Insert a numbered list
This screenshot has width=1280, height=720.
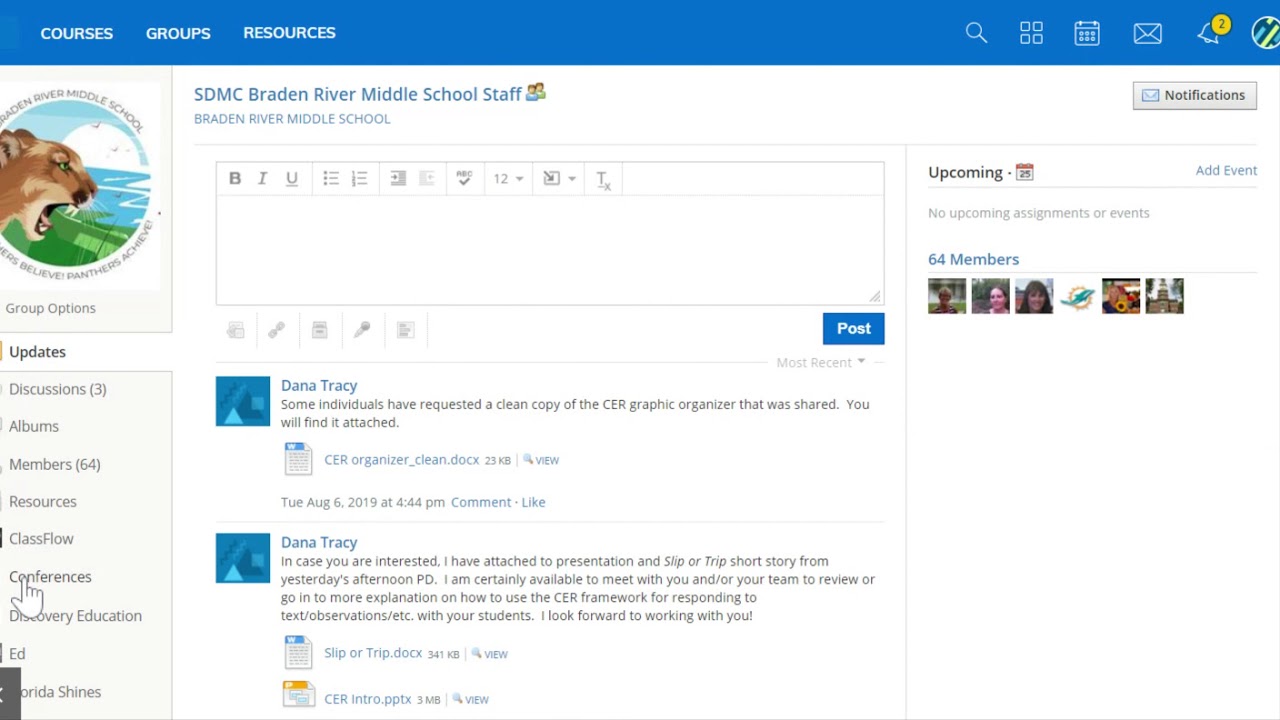[360, 178]
